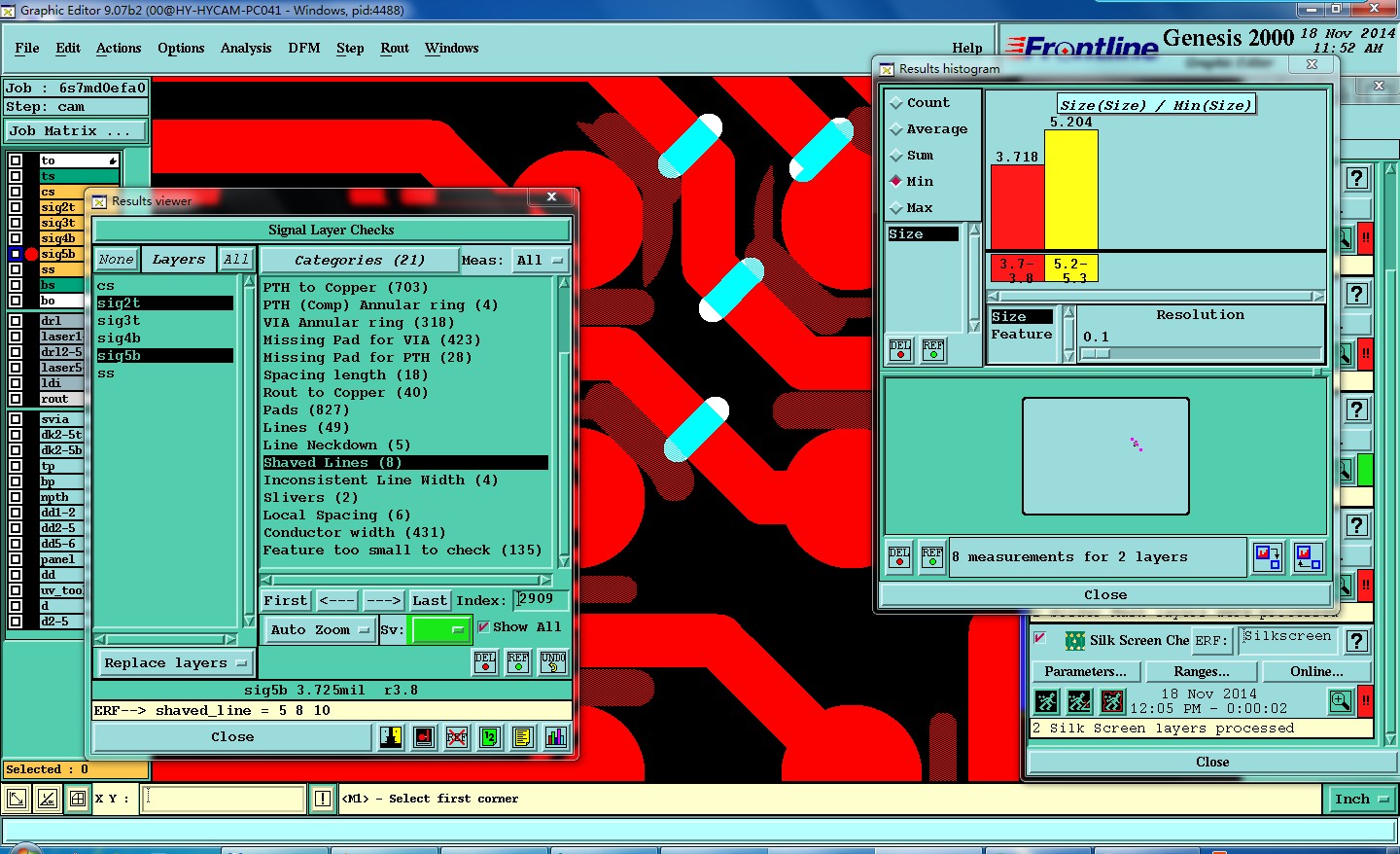The image size is (1400, 854).
Task: Open the File menu
Action: [x=27, y=48]
